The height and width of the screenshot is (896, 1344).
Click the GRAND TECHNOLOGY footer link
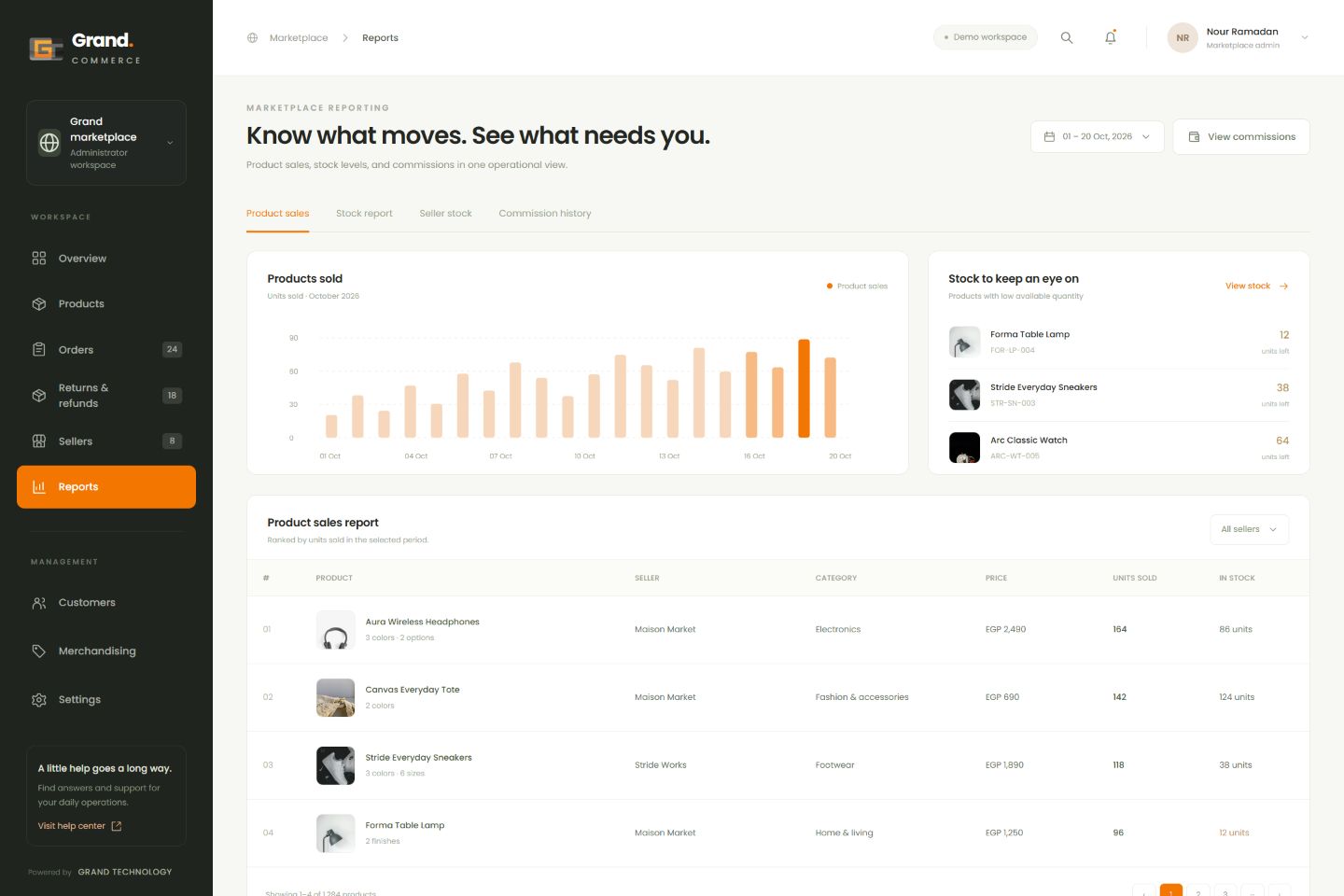click(x=125, y=873)
